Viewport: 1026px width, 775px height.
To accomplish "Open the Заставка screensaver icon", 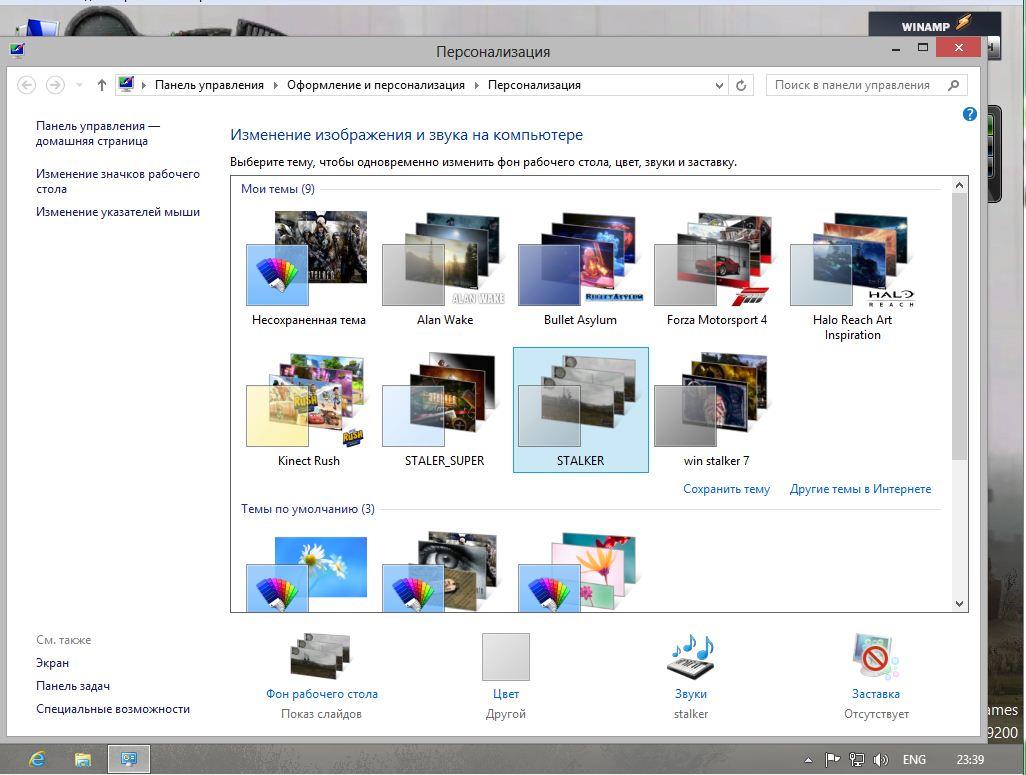I will click(876, 657).
